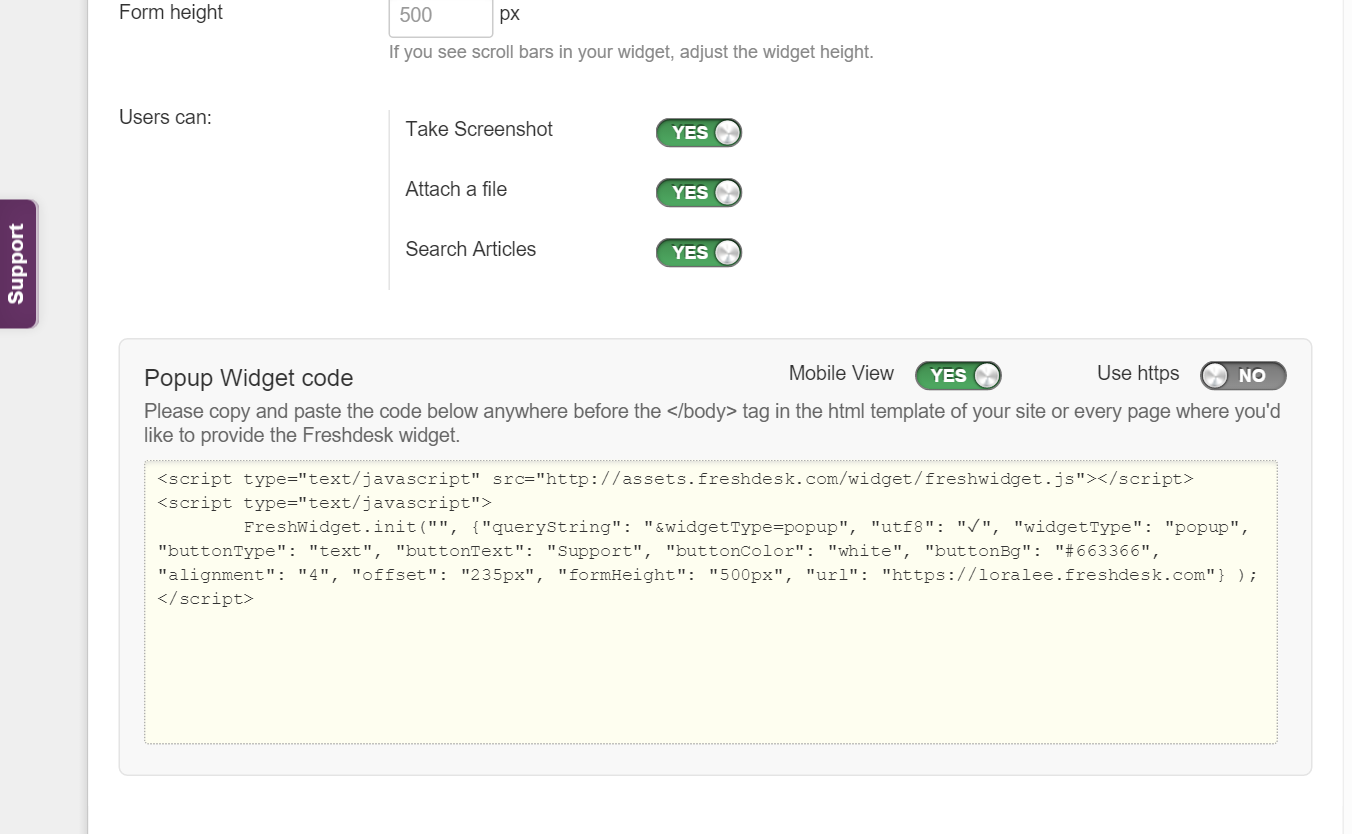Click the scroll bars hint text
The image size is (1352, 834).
(631, 52)
